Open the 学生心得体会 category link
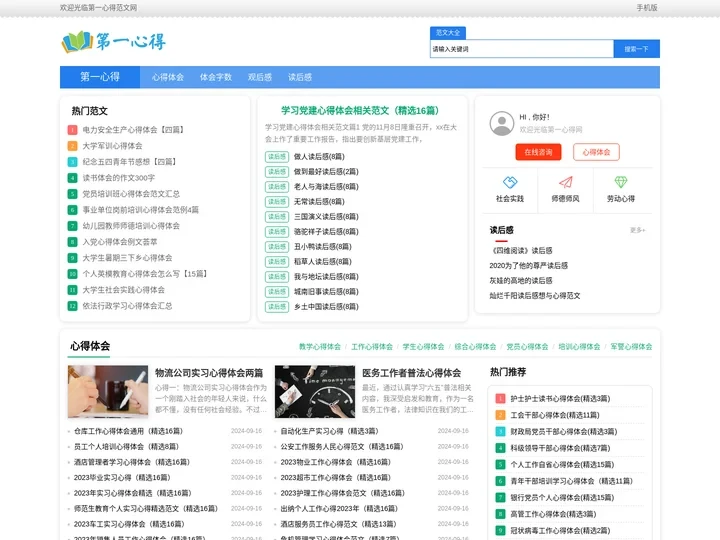 (x=423, y=347)
